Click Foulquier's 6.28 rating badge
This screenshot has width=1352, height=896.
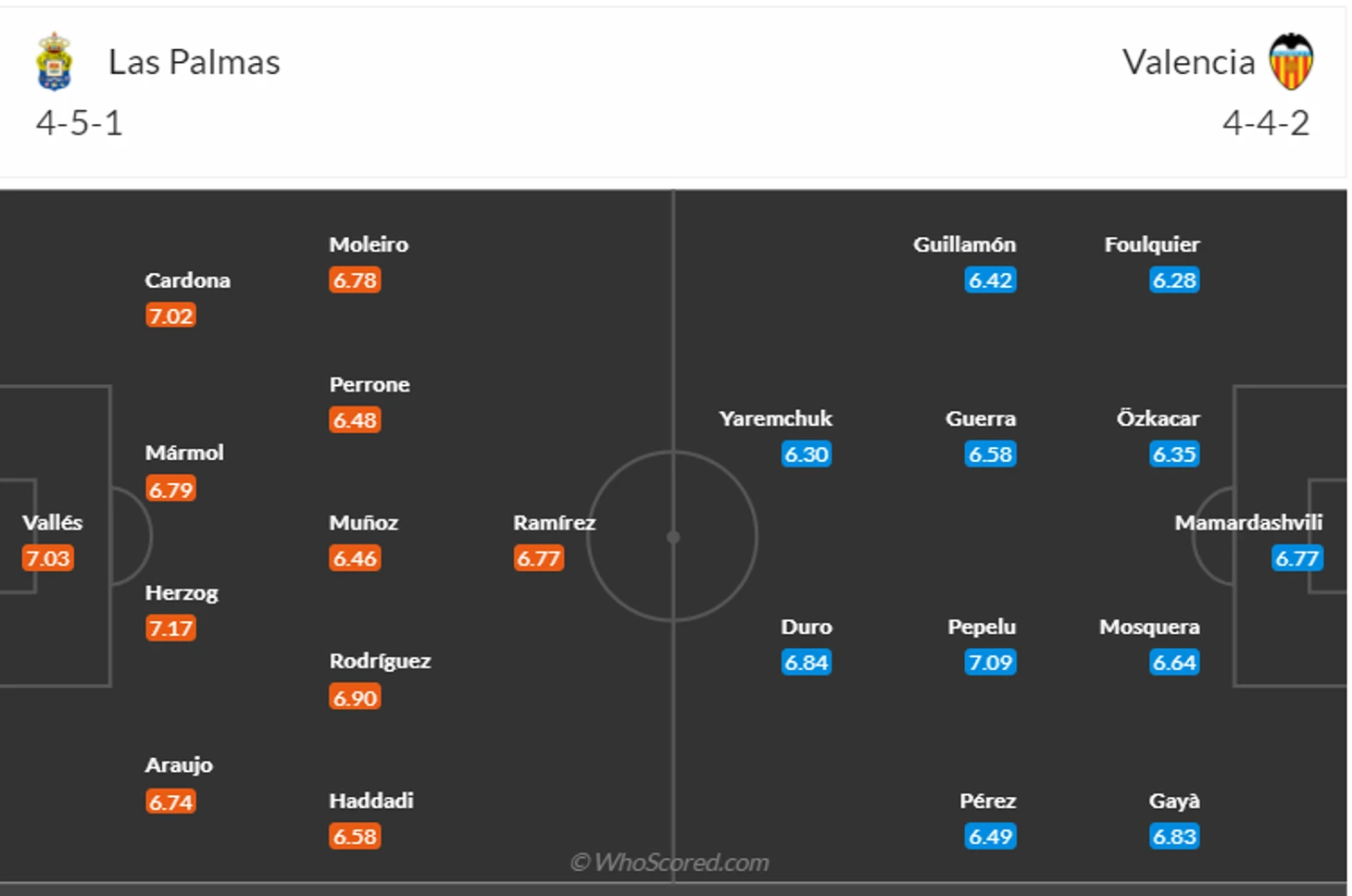(1174, 280)
